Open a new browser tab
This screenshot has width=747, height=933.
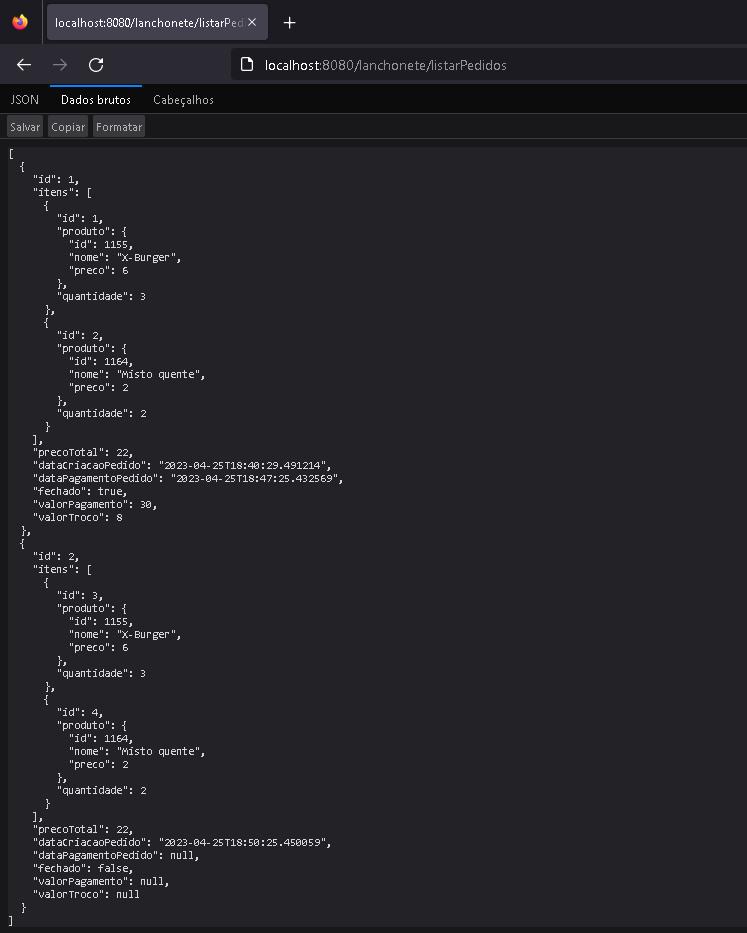coord(290,20)
